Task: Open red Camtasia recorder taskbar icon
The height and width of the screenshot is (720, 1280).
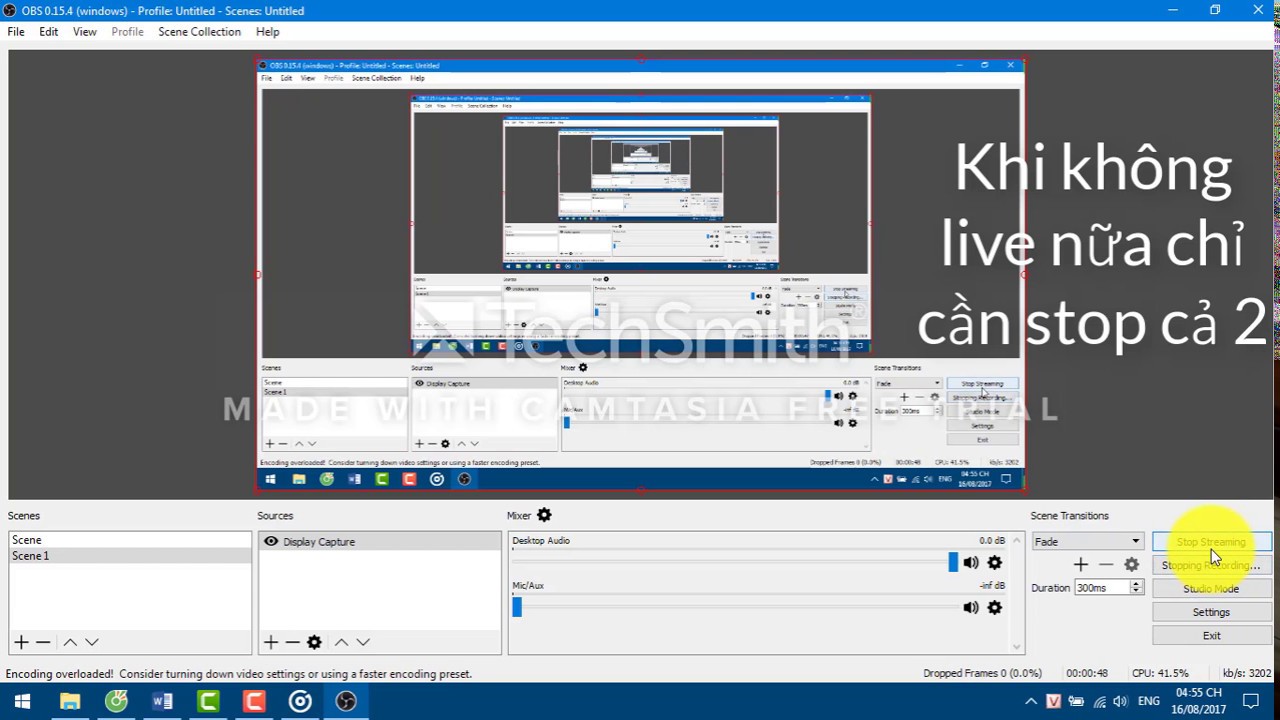Action: click(254, 702)
